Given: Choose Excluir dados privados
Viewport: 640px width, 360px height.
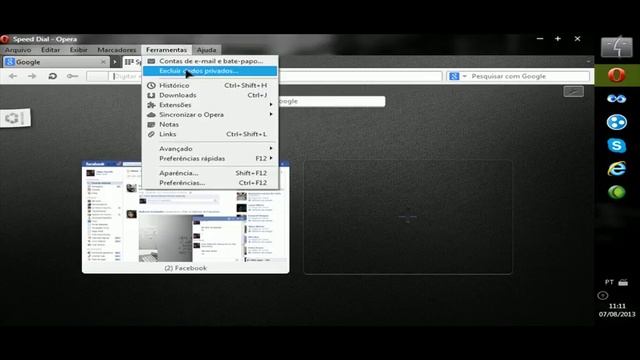Looking at the screenshot, I should (x=210, y=71).
